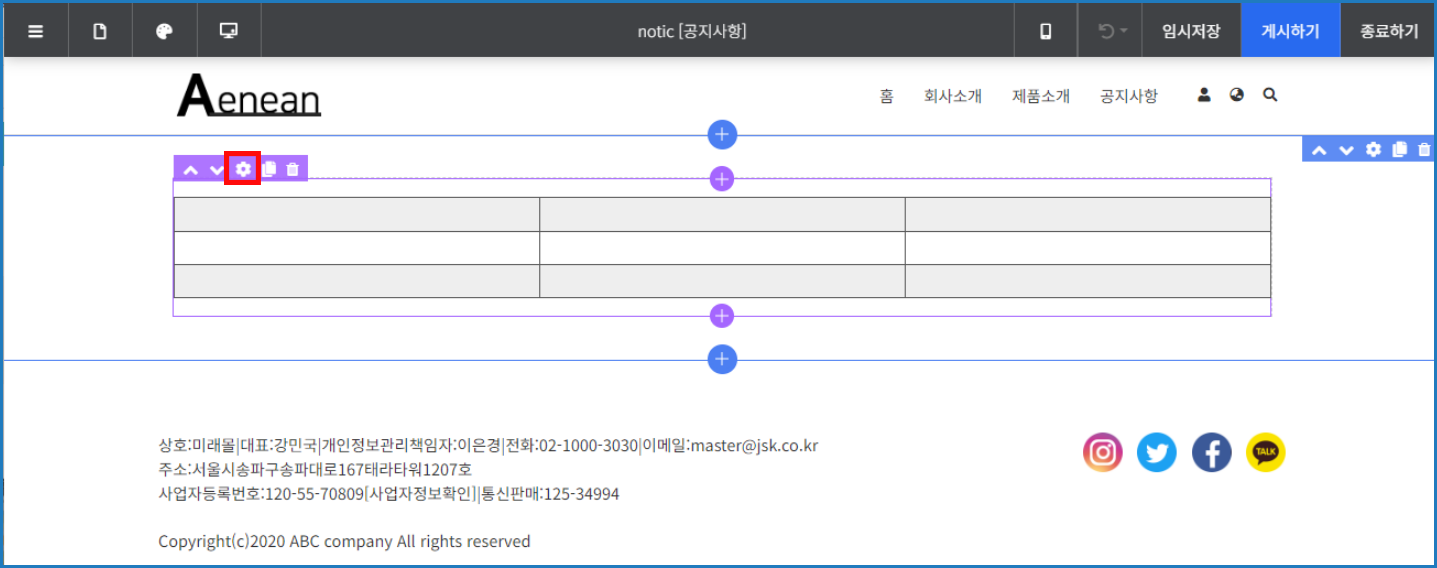Click the 임시저장 save draft button

(1190, 31)
